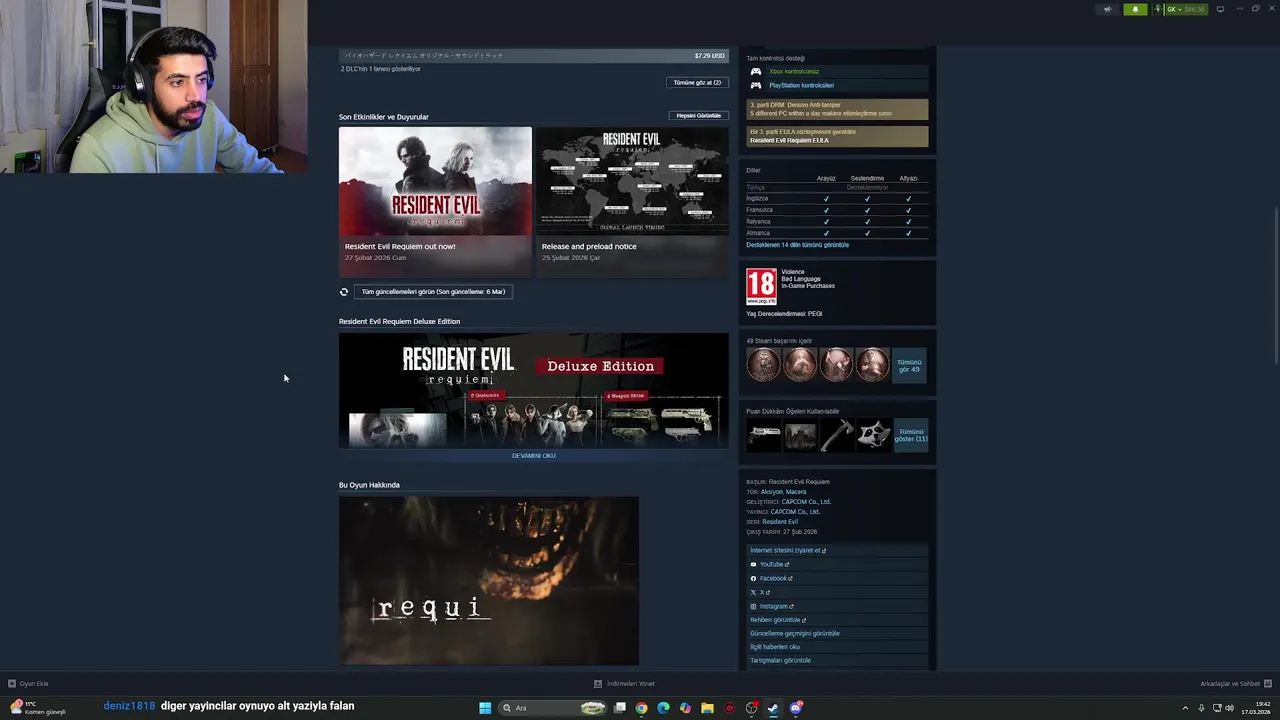This screenshot has width=1280, height=720.
Task: Click Desteklenen 14 dilin tümünü görüntüle
Action: [797, 245]
